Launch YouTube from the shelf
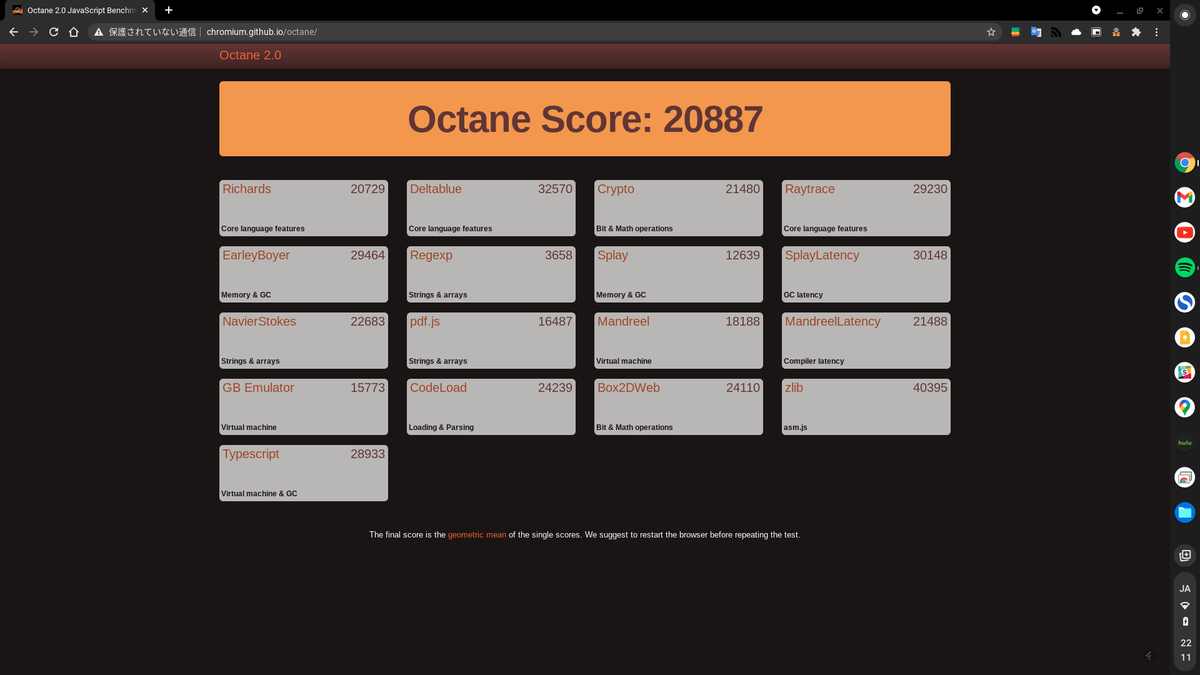1200x675 pixels. pyautogui.click(x=1185, y=233)
